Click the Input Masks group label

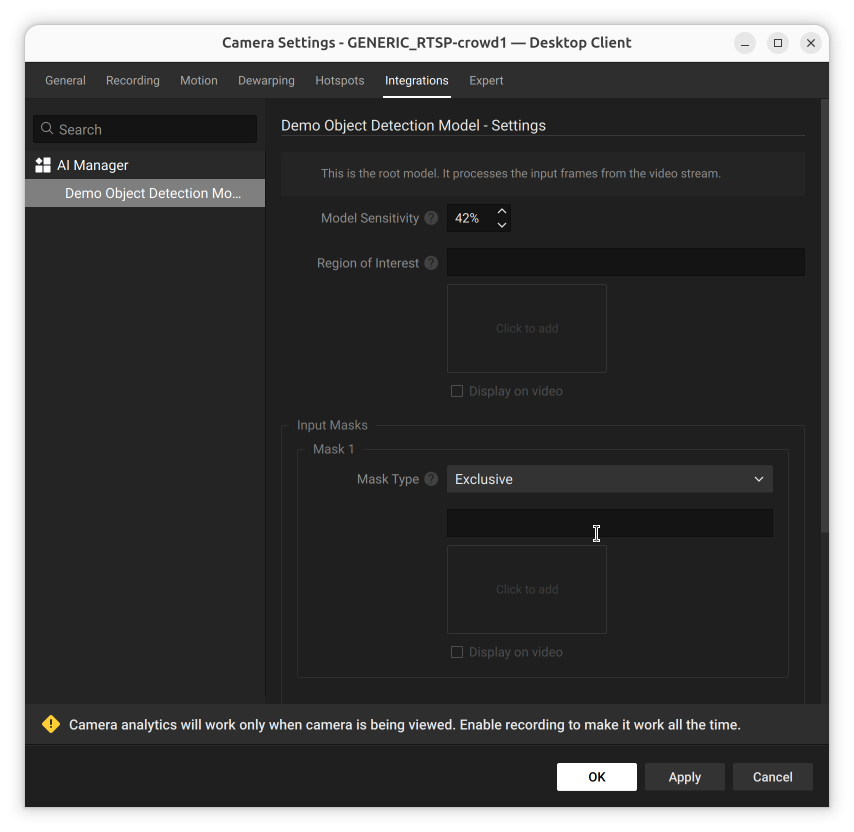click(x=332, y=425)
